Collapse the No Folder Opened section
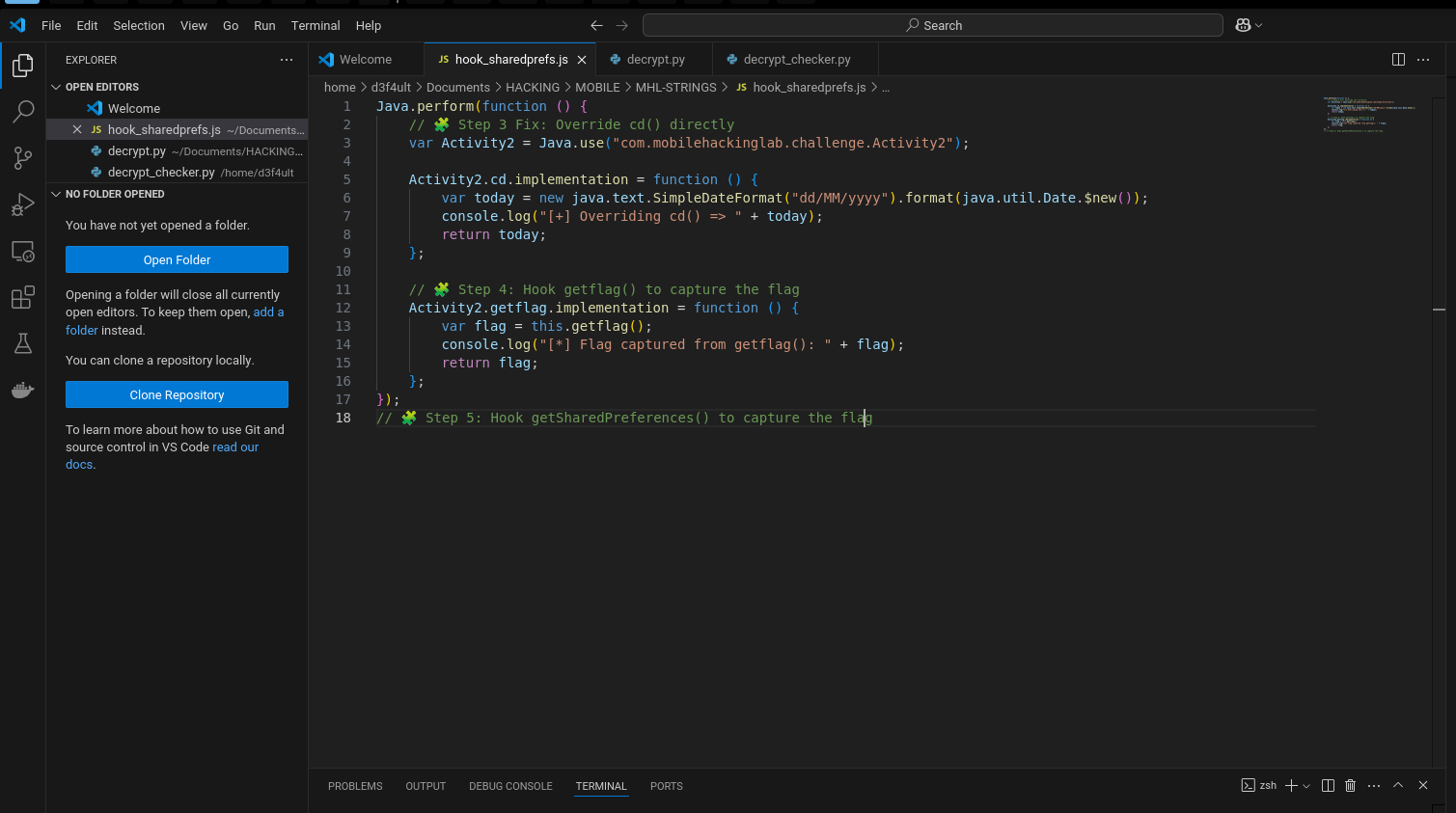The image size is (1456, 813). click(178, 194)
